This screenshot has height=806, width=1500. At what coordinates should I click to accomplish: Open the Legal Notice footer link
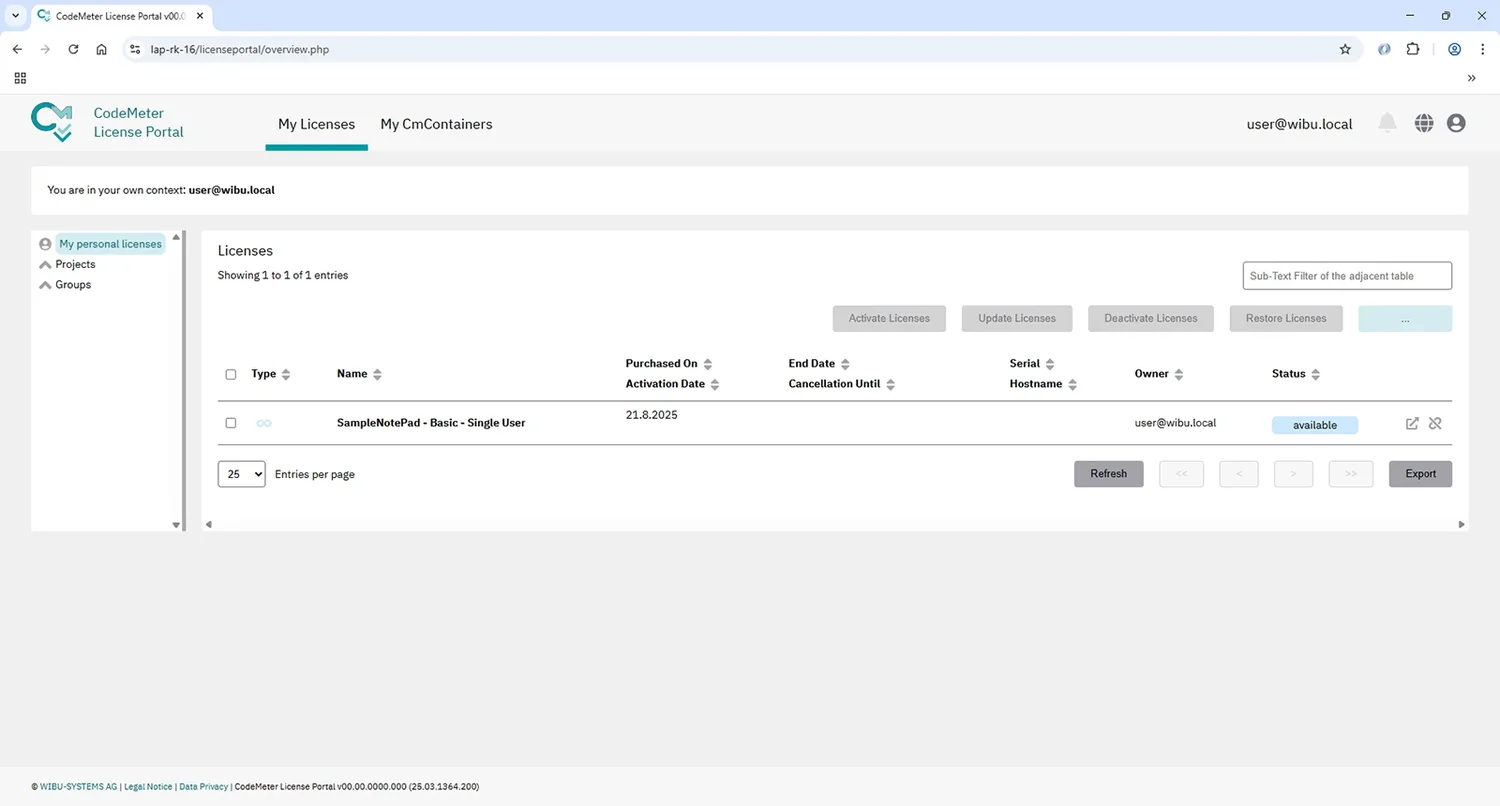pos(148,787)
